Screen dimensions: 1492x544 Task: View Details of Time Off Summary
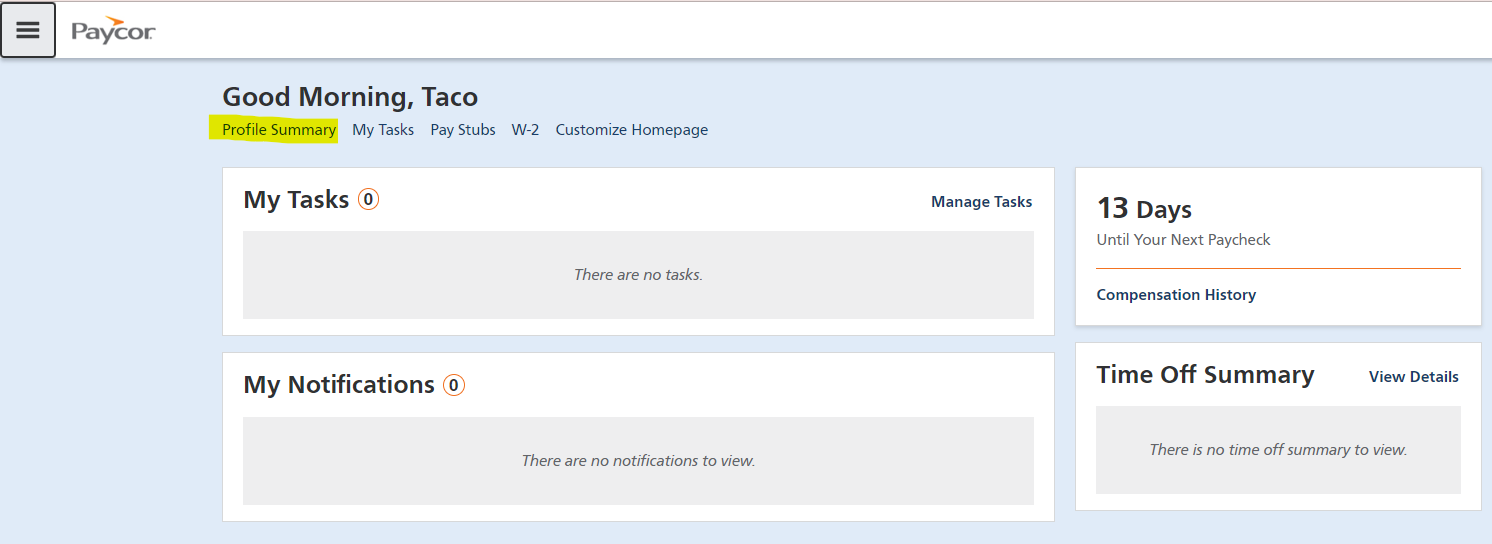(1413, 377)
